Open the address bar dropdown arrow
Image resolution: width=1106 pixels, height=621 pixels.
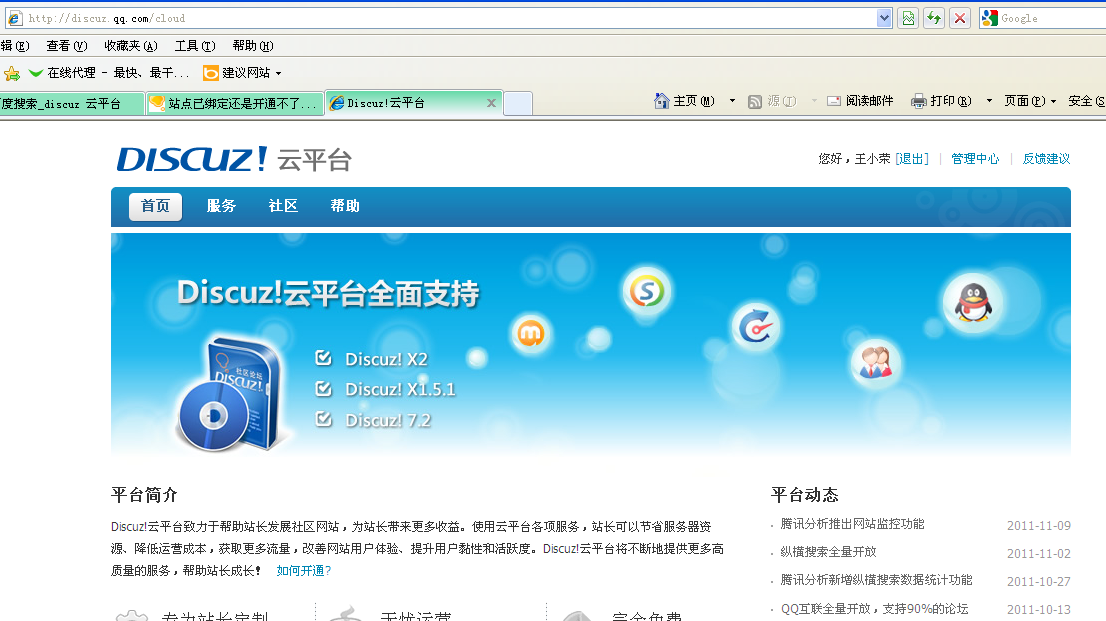(884, 18)
